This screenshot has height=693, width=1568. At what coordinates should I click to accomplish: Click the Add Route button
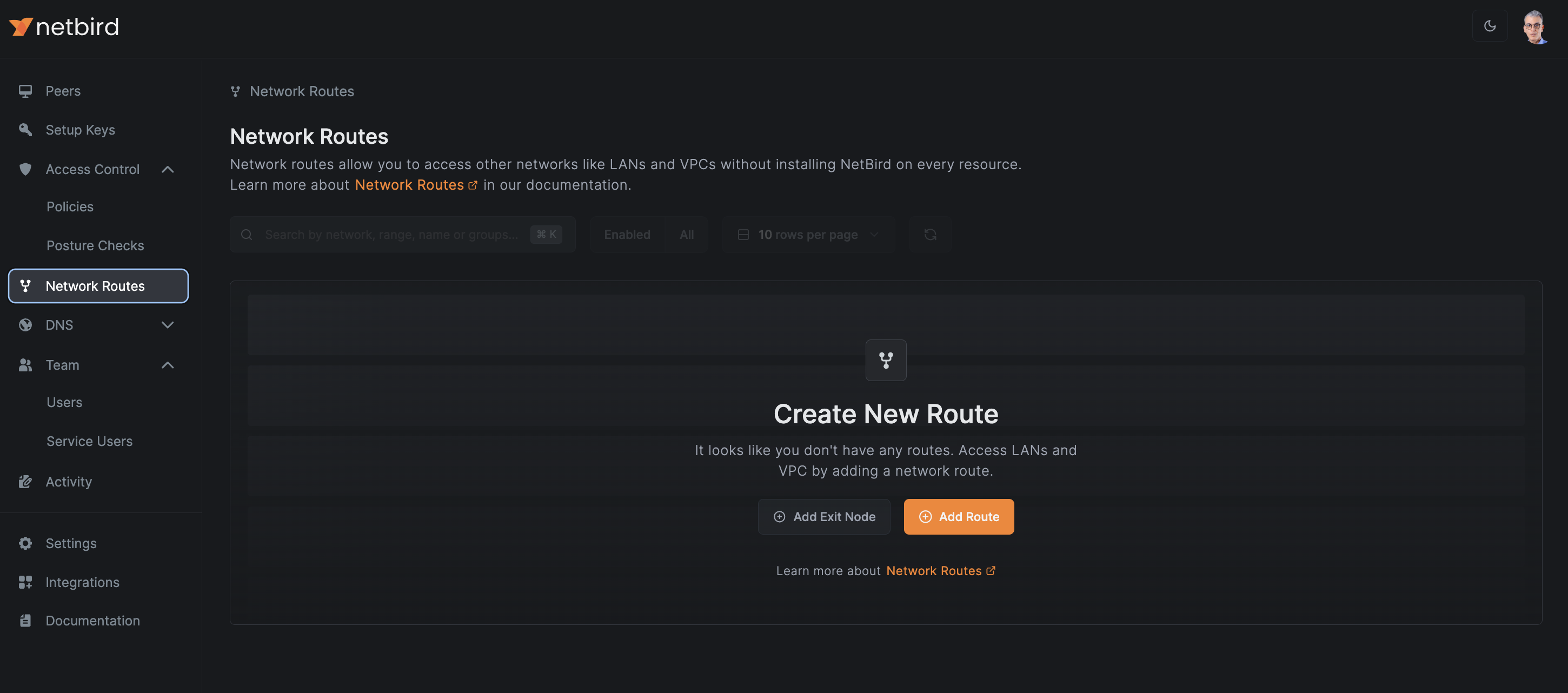point(959,516)
